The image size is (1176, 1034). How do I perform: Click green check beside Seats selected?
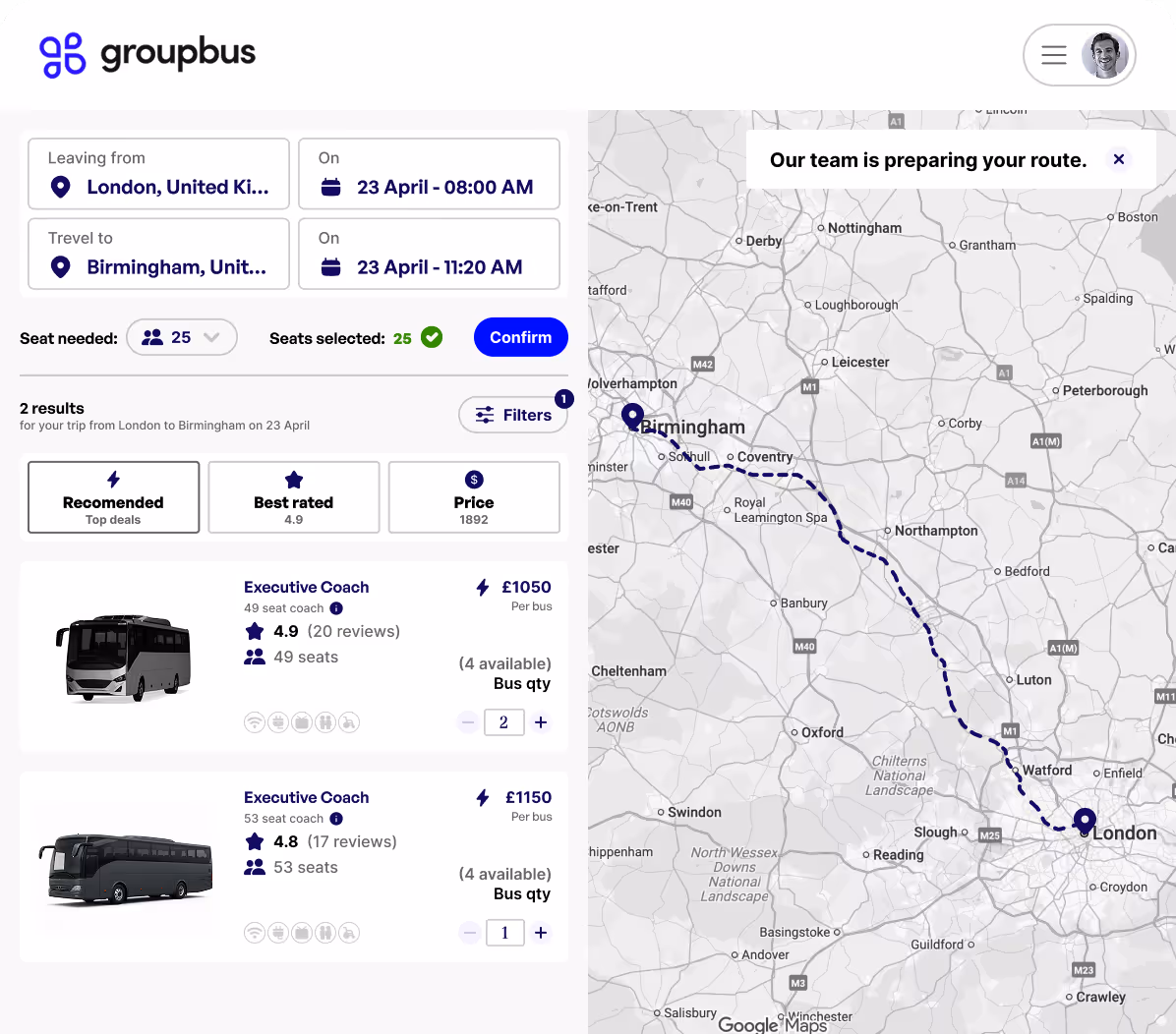coord(432,337)
